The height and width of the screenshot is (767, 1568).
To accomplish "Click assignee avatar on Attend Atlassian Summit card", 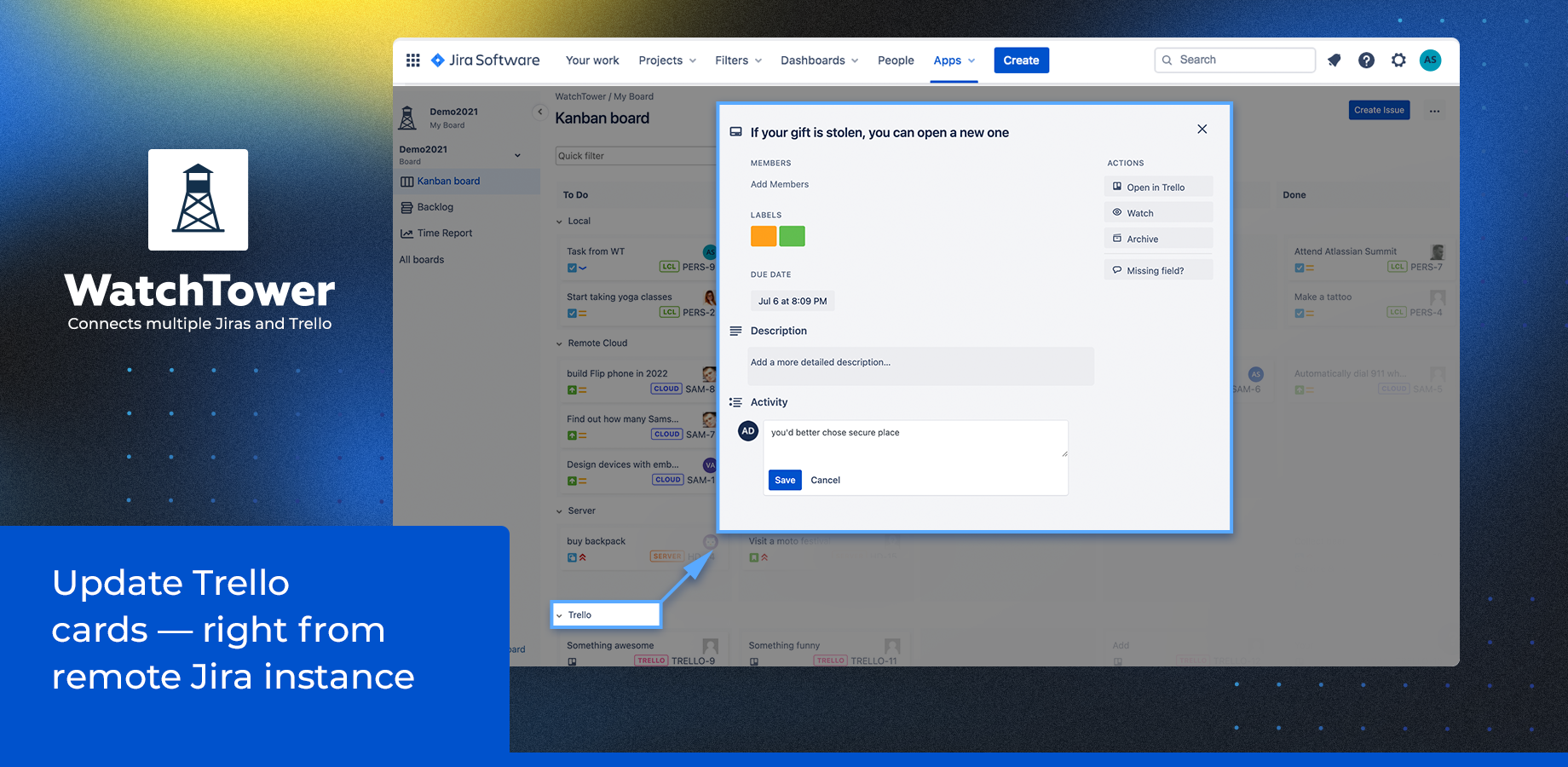I will point(1438,252).
